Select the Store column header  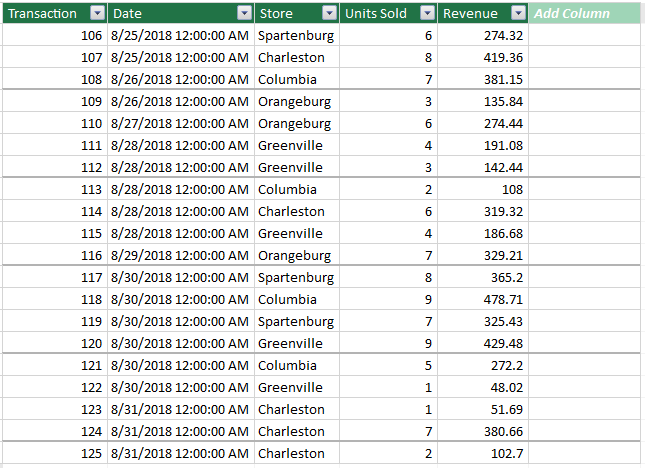(x=297, y=14)
